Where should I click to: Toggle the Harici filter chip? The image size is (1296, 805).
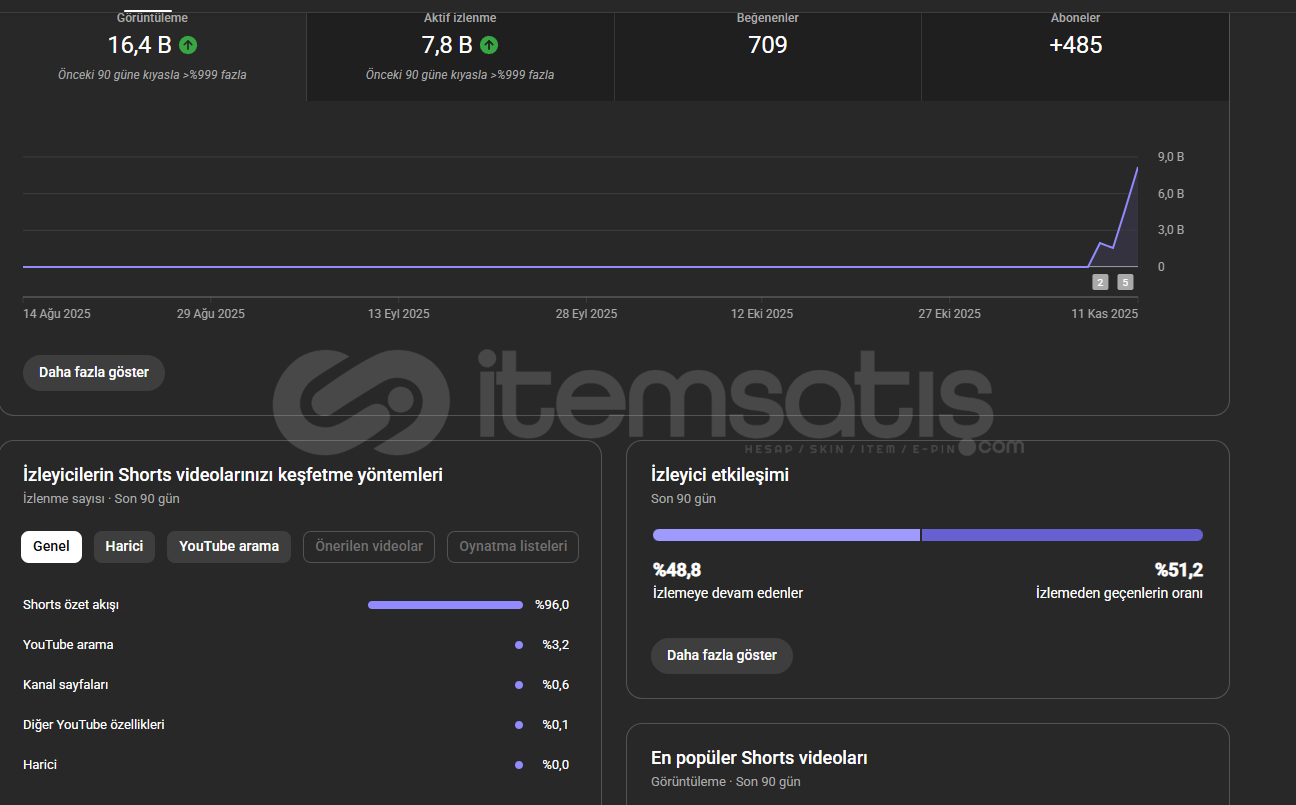[124, 547]
